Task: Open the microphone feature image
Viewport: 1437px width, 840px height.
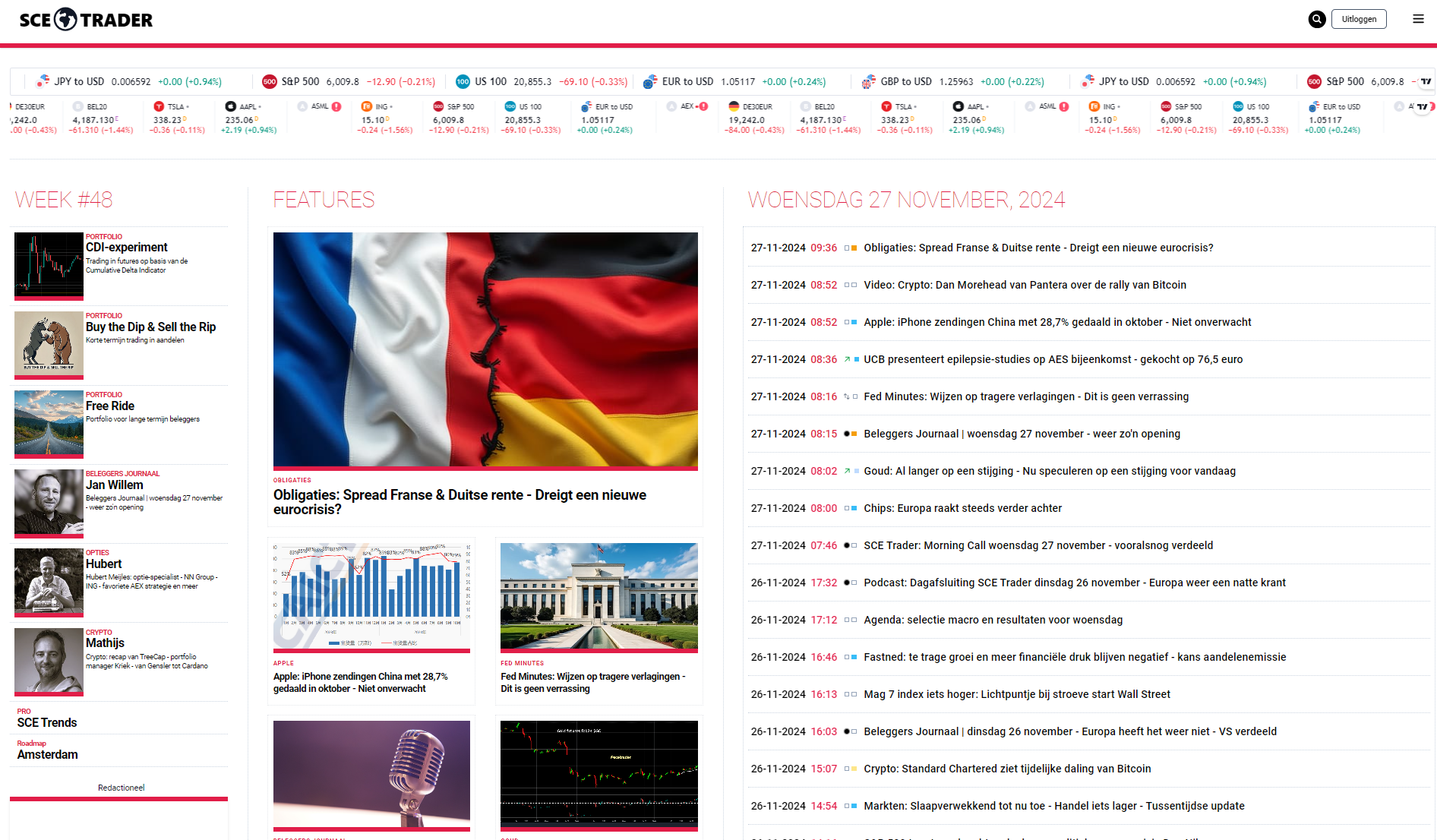Action: click(371, 775)
